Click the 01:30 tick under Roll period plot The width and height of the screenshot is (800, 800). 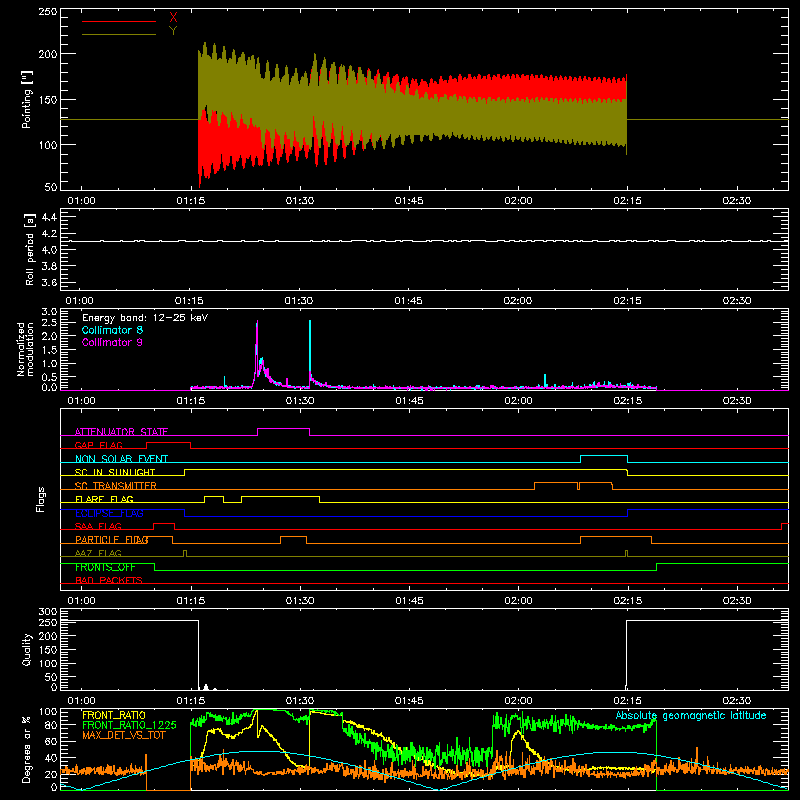coord(298,301)
